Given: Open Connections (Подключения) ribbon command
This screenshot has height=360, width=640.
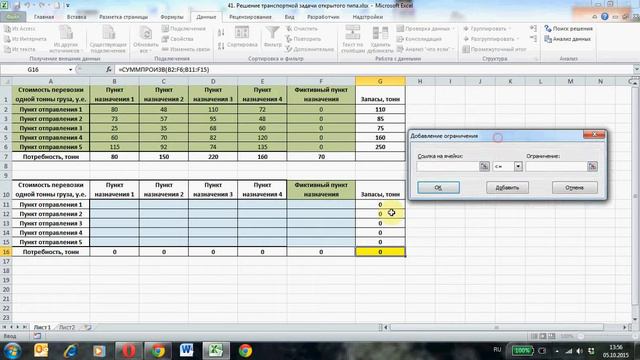Looking at the screenshot, I should point(183,29).
